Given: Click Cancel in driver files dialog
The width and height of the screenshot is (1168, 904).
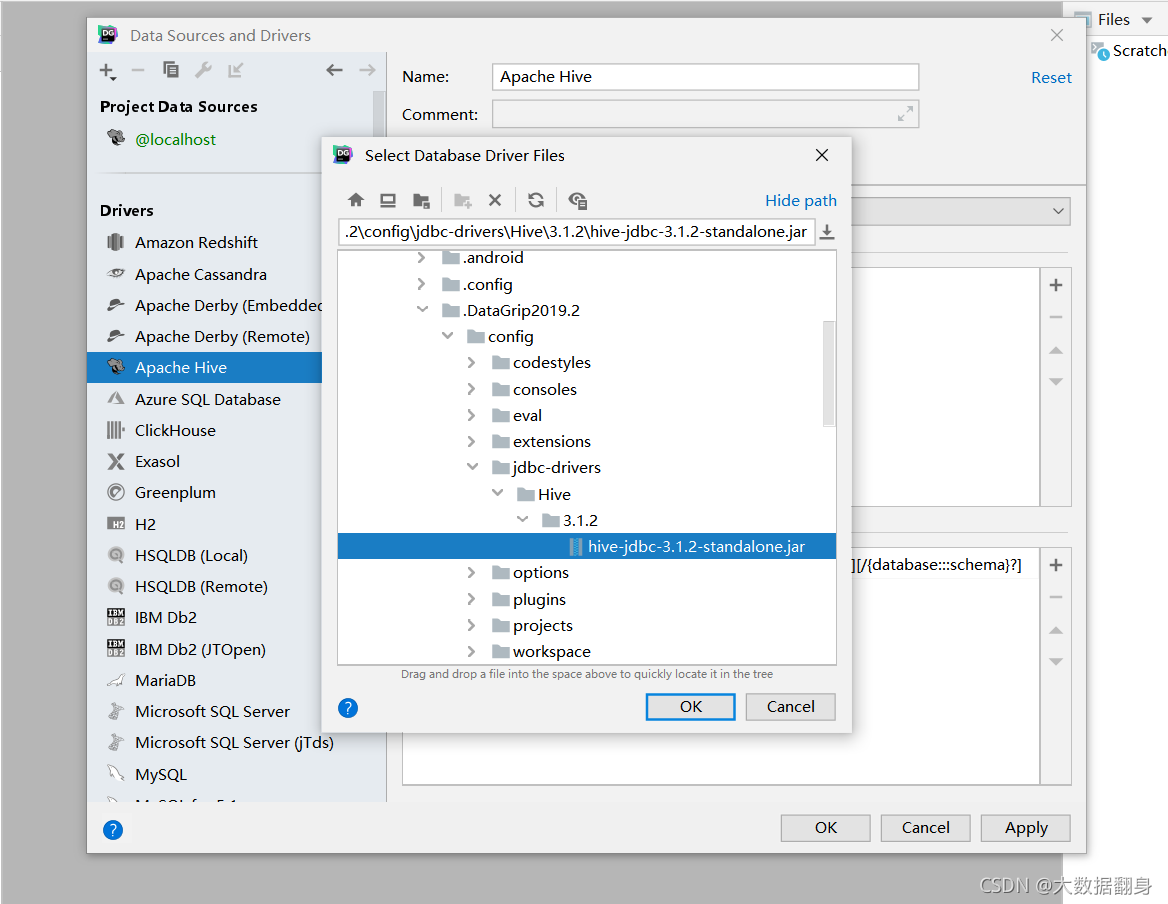Looking at the screenshot, I should pos(790,707).
